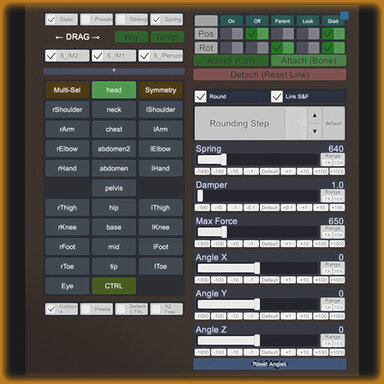
Task: Select the head body part
Action: coord(114,90)
